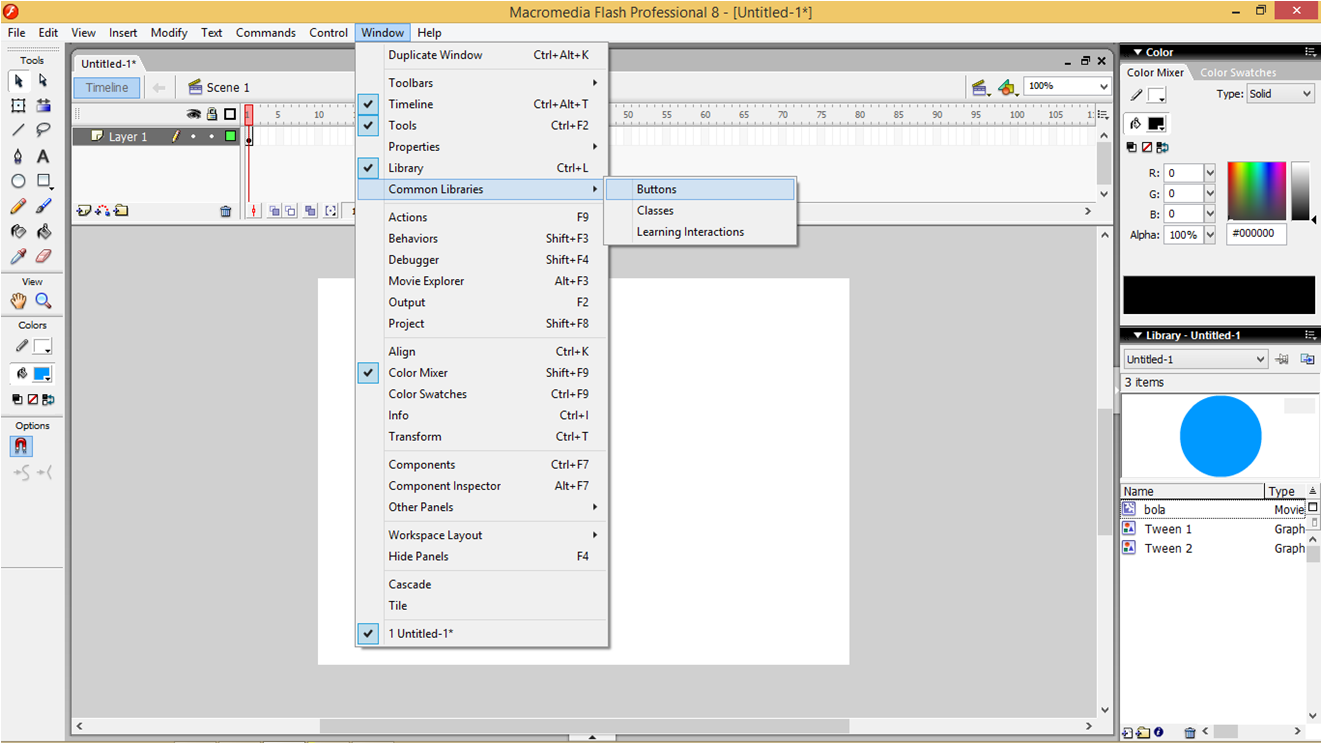The height and width of the screenshot is (744, 1322).
Task: Choose Buttons from Common Libraries submenu
Action: (x=701, y=189)
